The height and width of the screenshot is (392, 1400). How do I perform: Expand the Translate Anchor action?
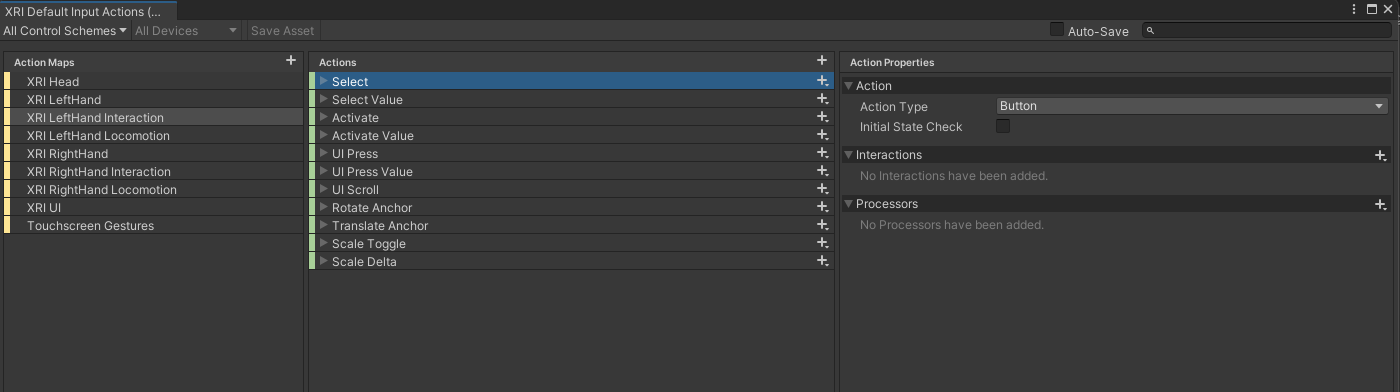[323, 225]
